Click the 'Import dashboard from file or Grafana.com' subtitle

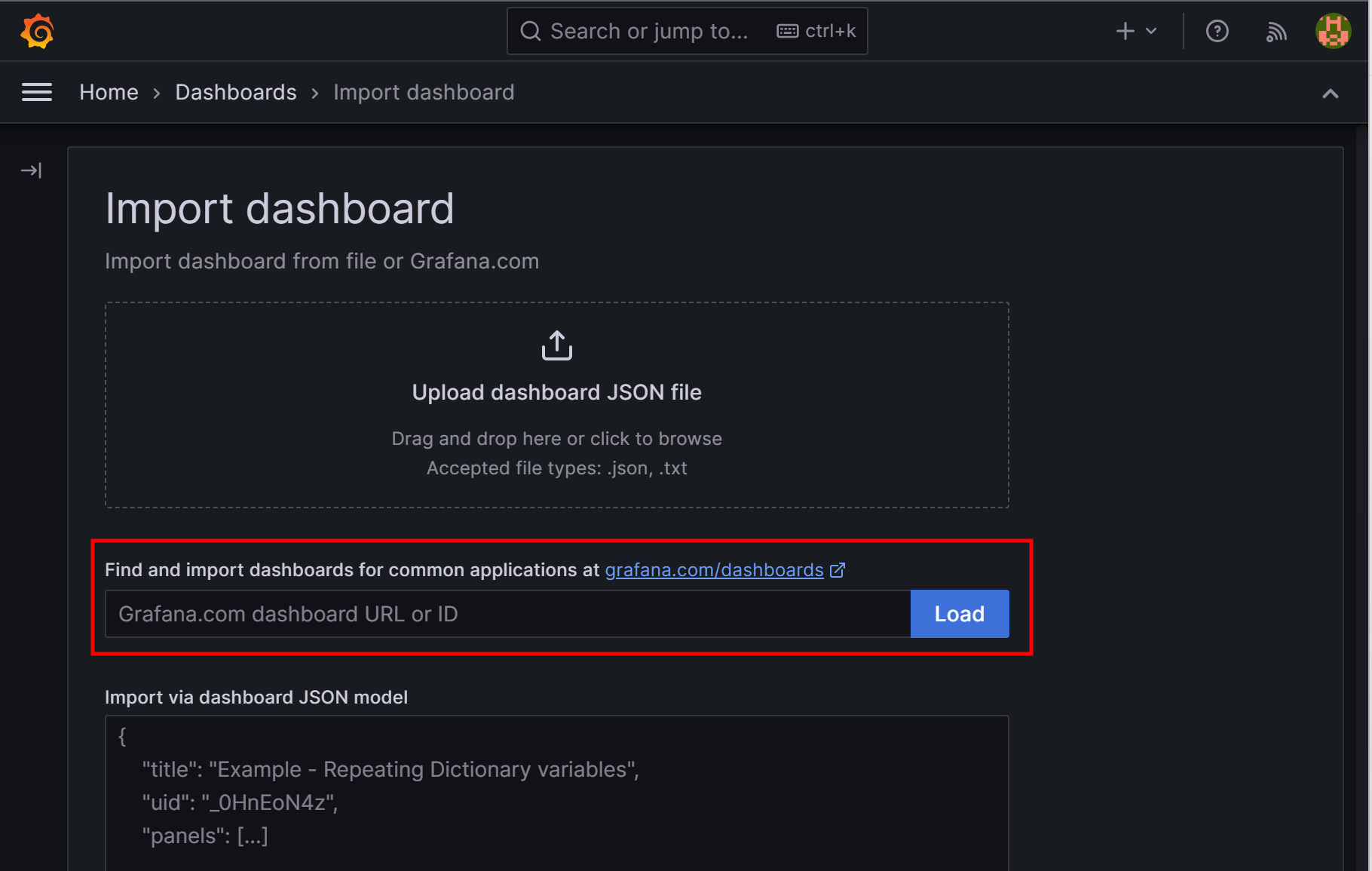322,261
